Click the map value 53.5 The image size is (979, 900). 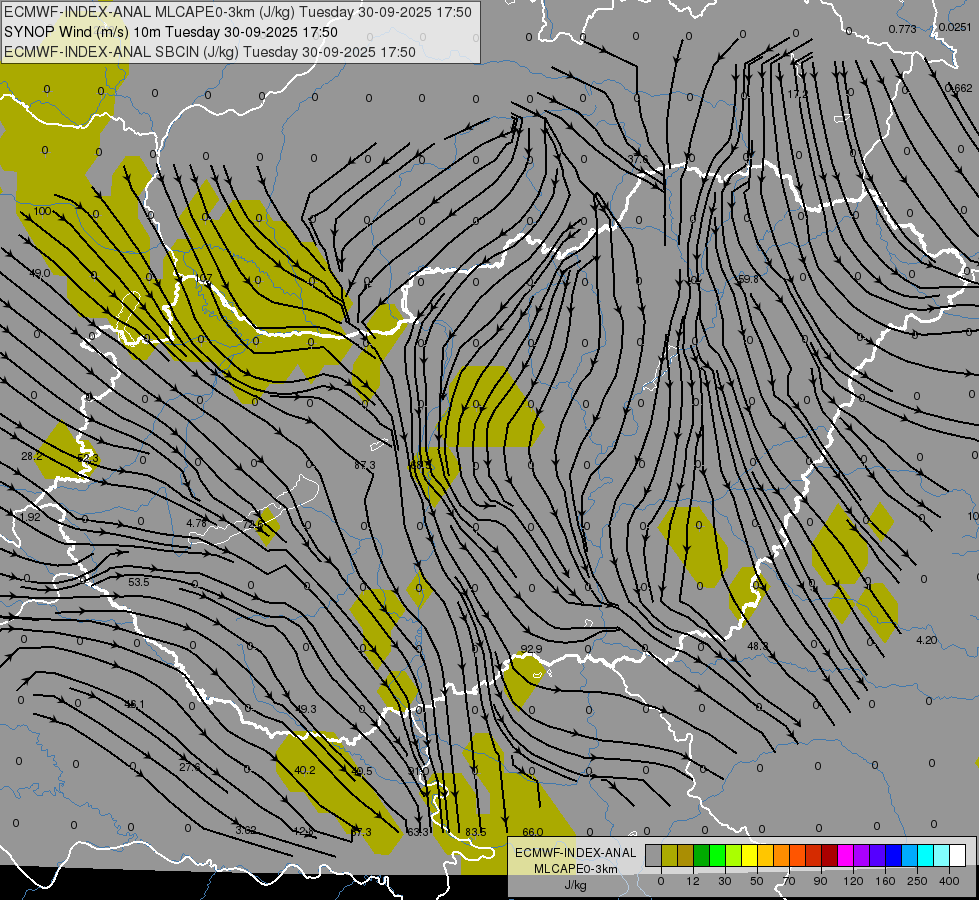pos(139,582)
